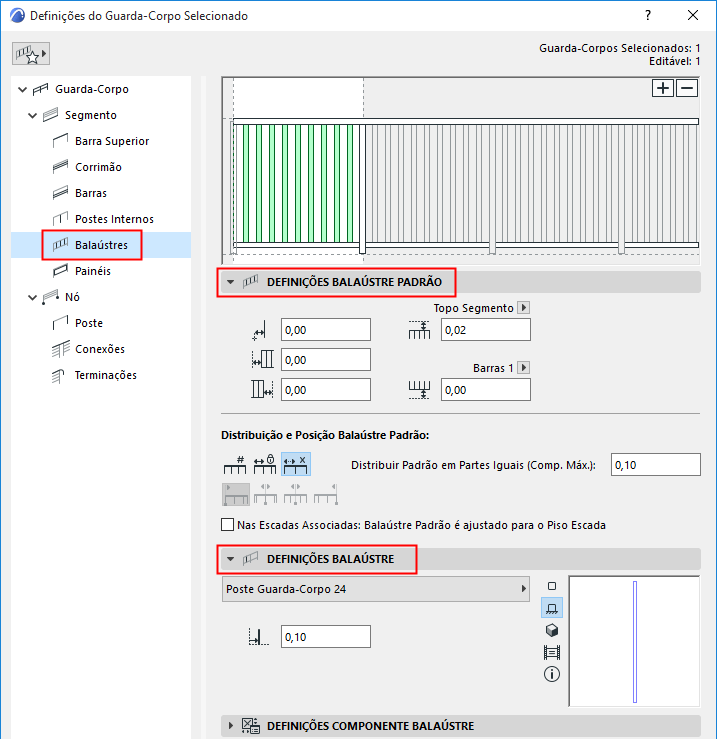The height and width of the screenshot is (739, 717).
Task: Click the baluster elevation preview image
Action: pyautogui.click(x=634, y=641)
